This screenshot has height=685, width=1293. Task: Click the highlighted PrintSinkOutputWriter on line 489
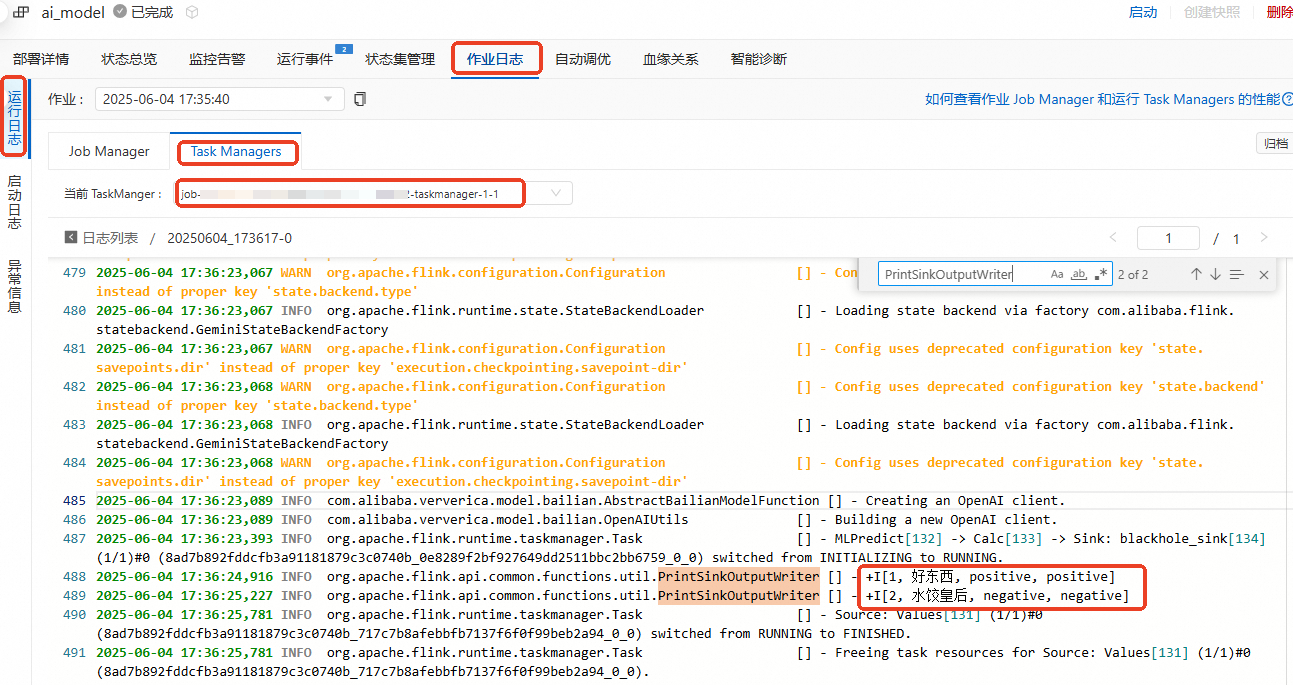coord(738,596)
